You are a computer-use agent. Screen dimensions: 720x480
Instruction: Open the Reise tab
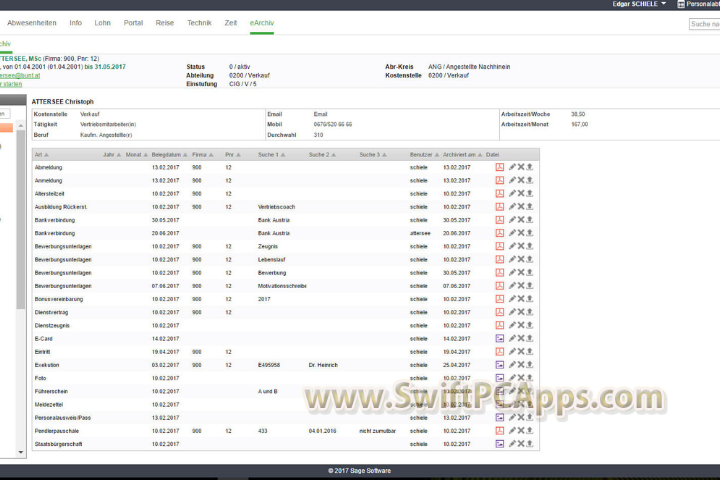point(164,23)
